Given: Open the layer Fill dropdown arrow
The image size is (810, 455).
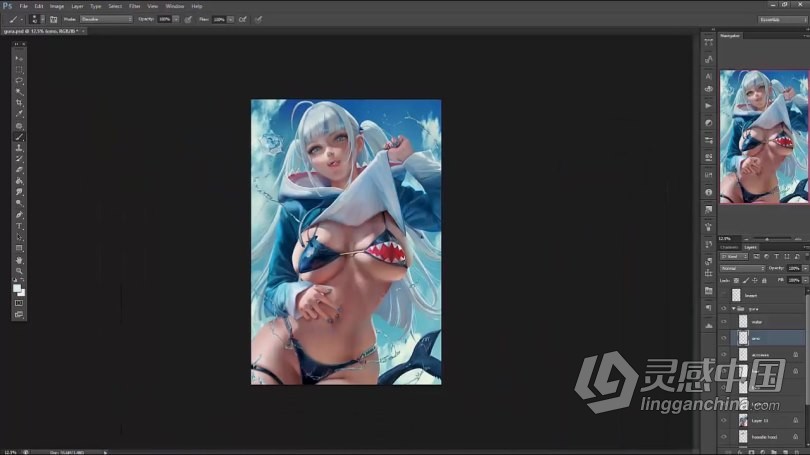Looking at the screenshot, I should [x=805, y=280].
